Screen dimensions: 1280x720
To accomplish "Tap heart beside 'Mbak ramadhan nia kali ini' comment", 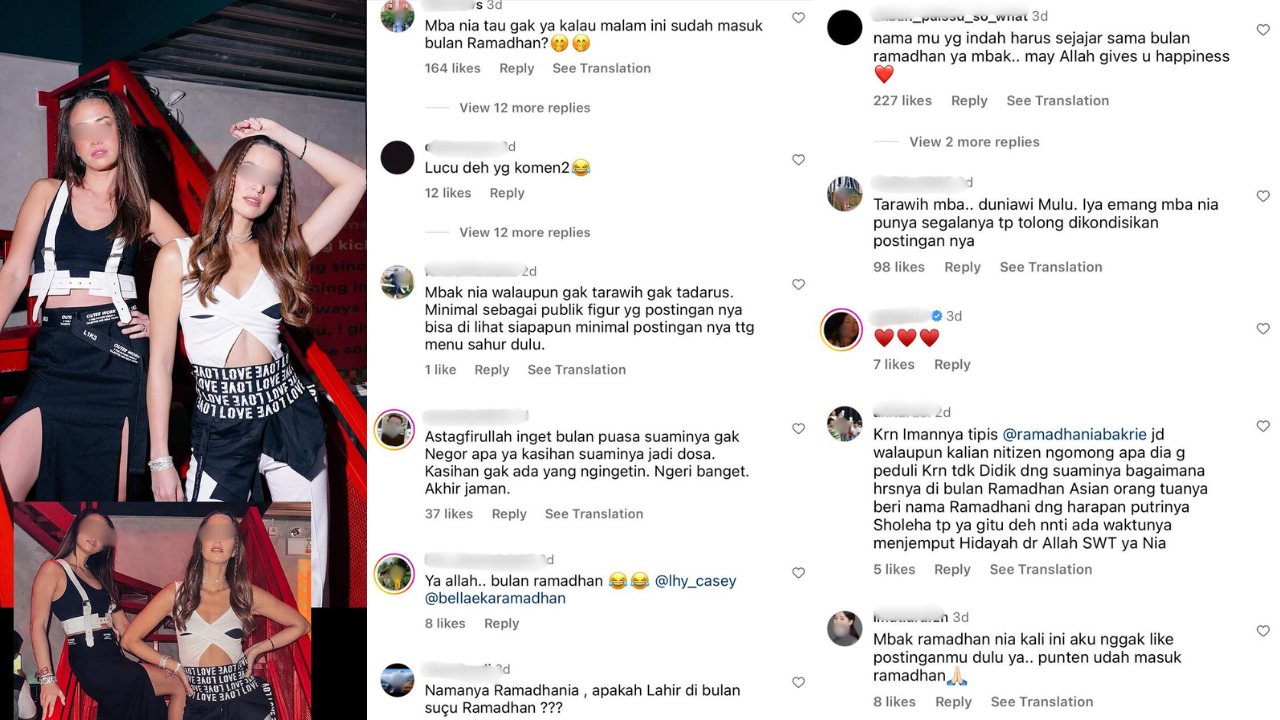I will pyautogui.click(x=1263, y=631).
